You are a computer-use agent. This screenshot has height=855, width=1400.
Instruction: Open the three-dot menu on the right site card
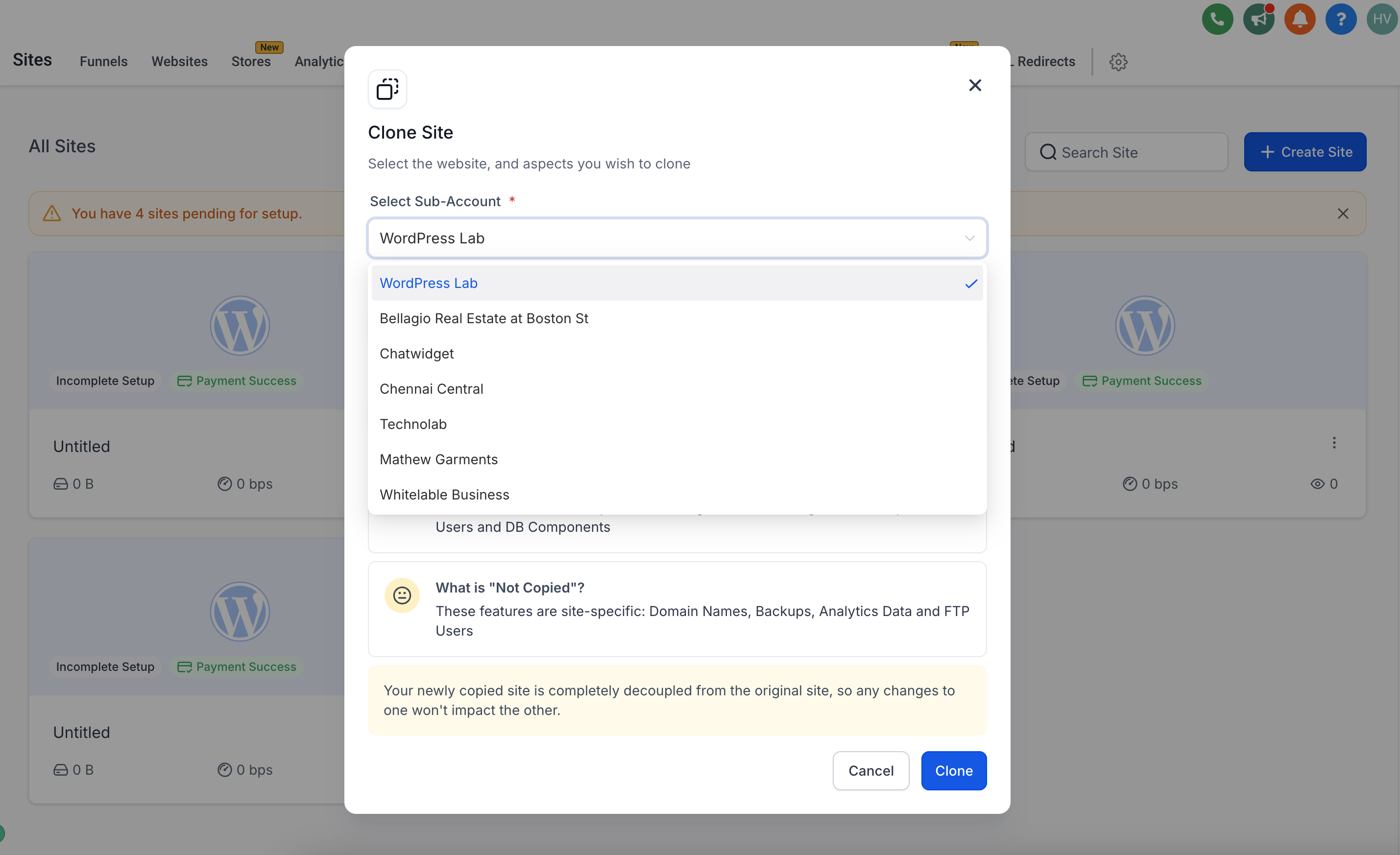coord(1334,443)
